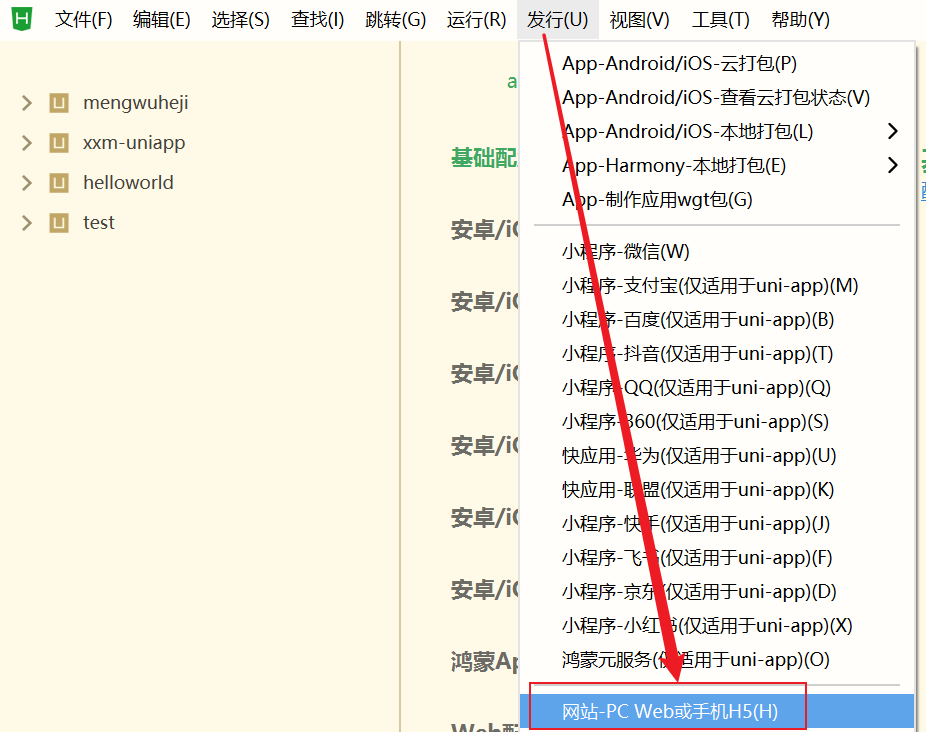Open the 工具(T) menu
This screenshot has width=926, height=732.
(x=720, y=19)
